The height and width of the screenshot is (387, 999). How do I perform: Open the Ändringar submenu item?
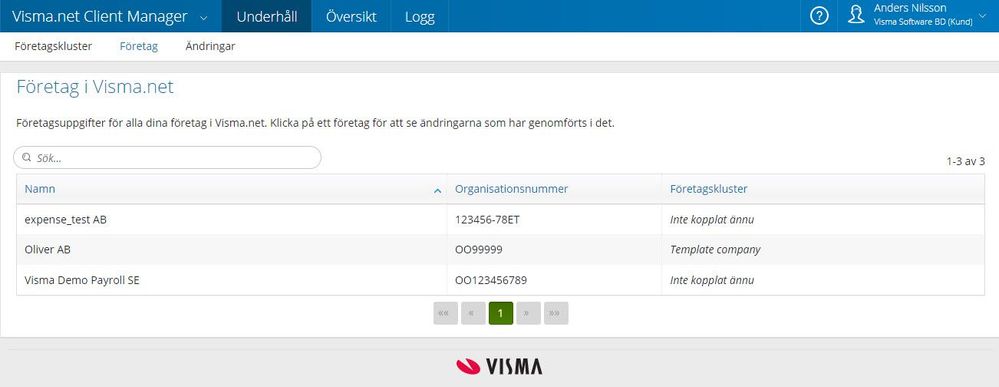pos(210,47)
